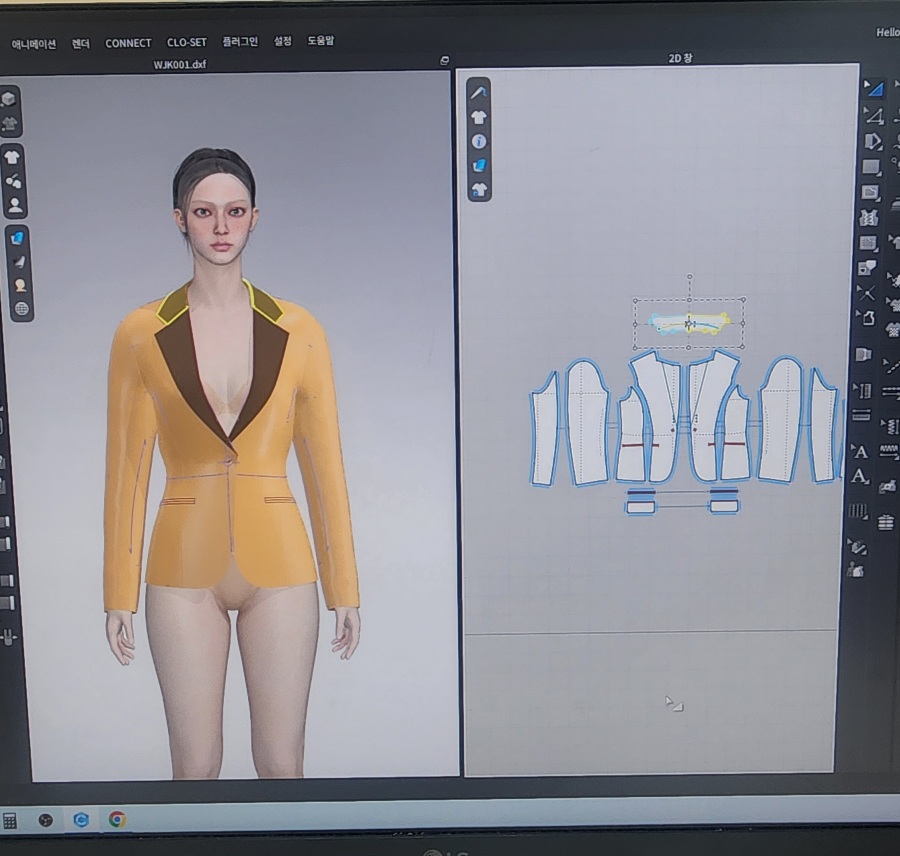Screen dimensions: 900x856
Task: Select blue textured surface render icon in 3D toolbar
Action: pyautogui.click(x=18, y=238)
